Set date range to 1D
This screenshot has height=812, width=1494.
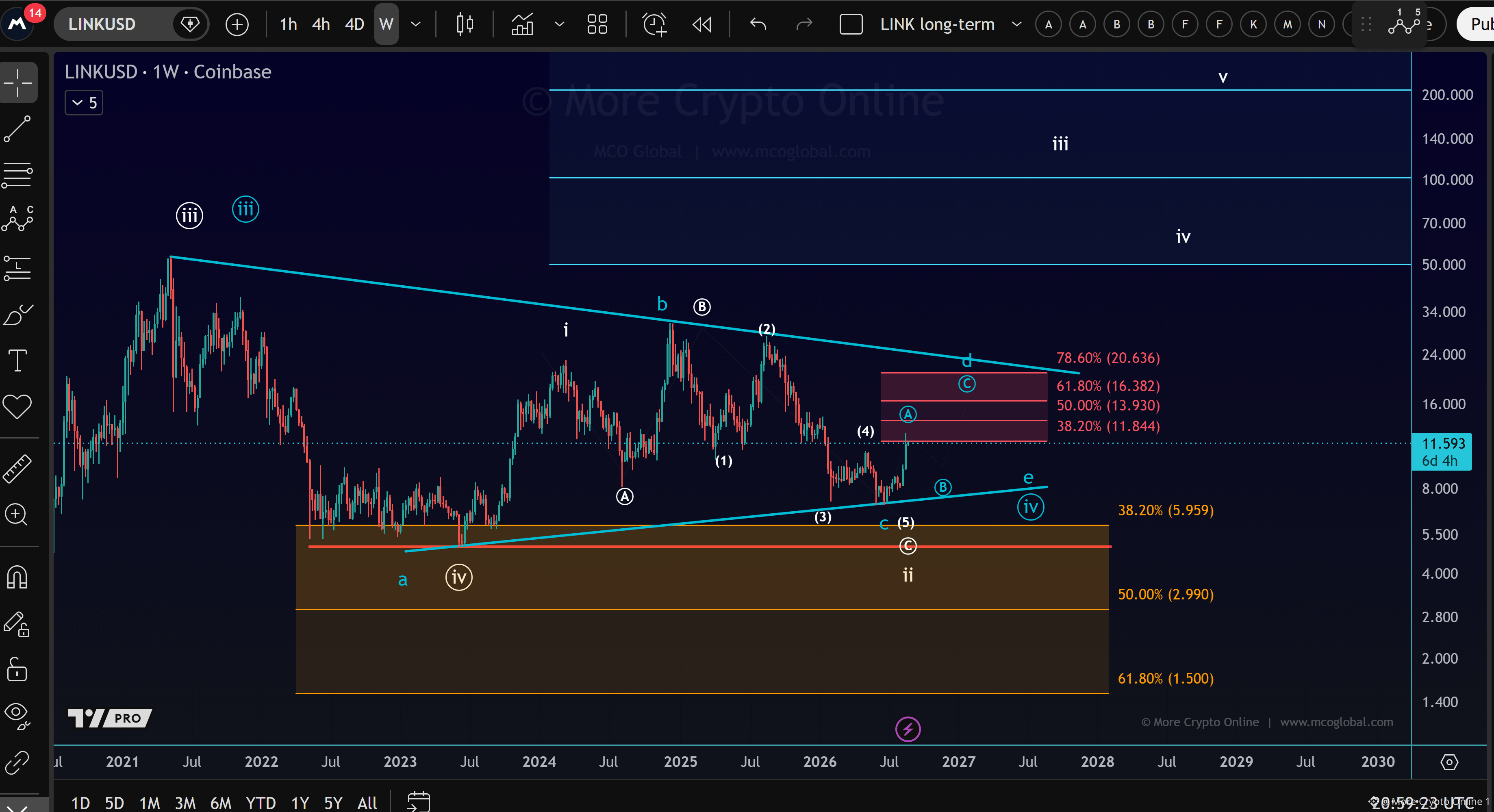coord(80,803)
